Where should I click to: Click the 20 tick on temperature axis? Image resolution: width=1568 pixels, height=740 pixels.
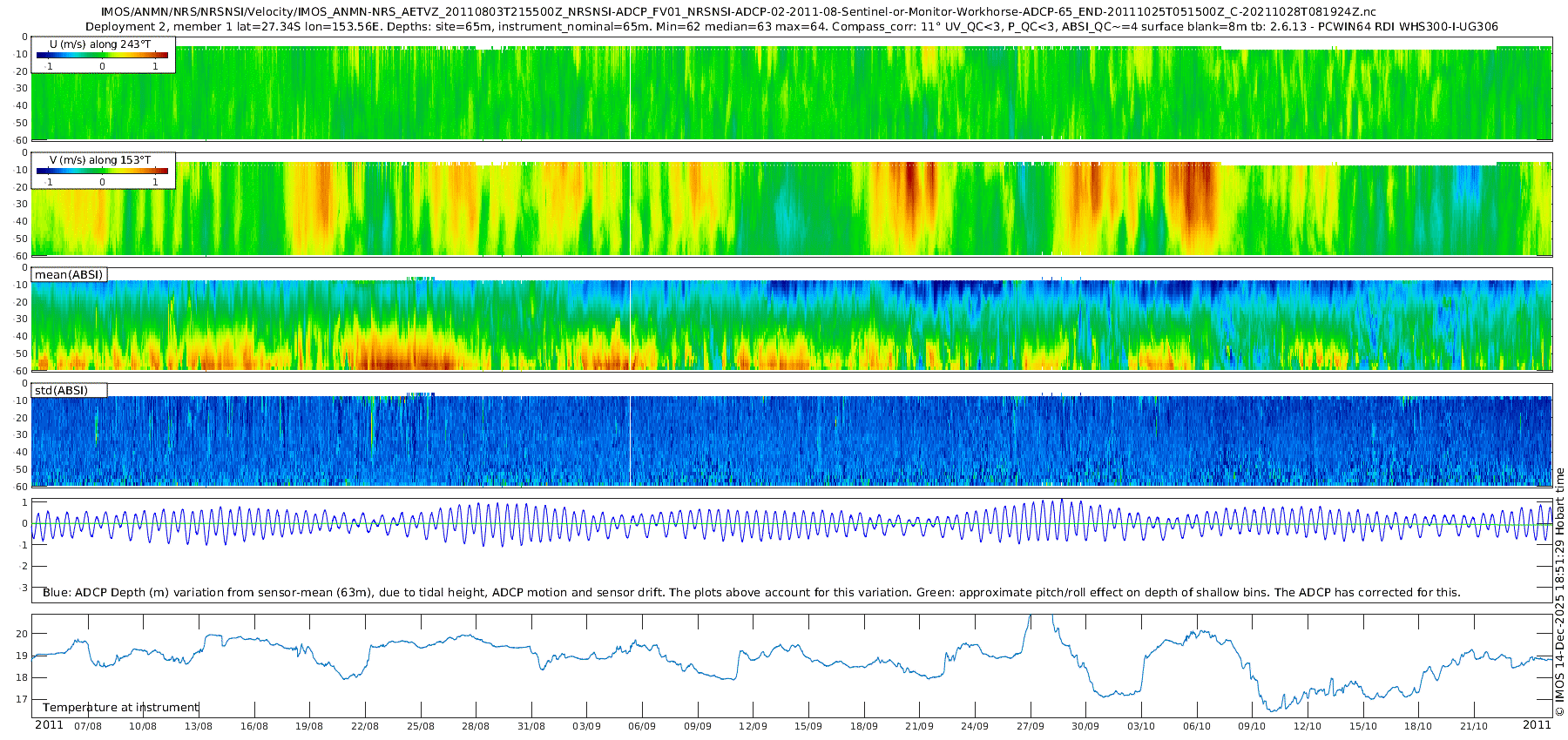(x=22, y=634)
